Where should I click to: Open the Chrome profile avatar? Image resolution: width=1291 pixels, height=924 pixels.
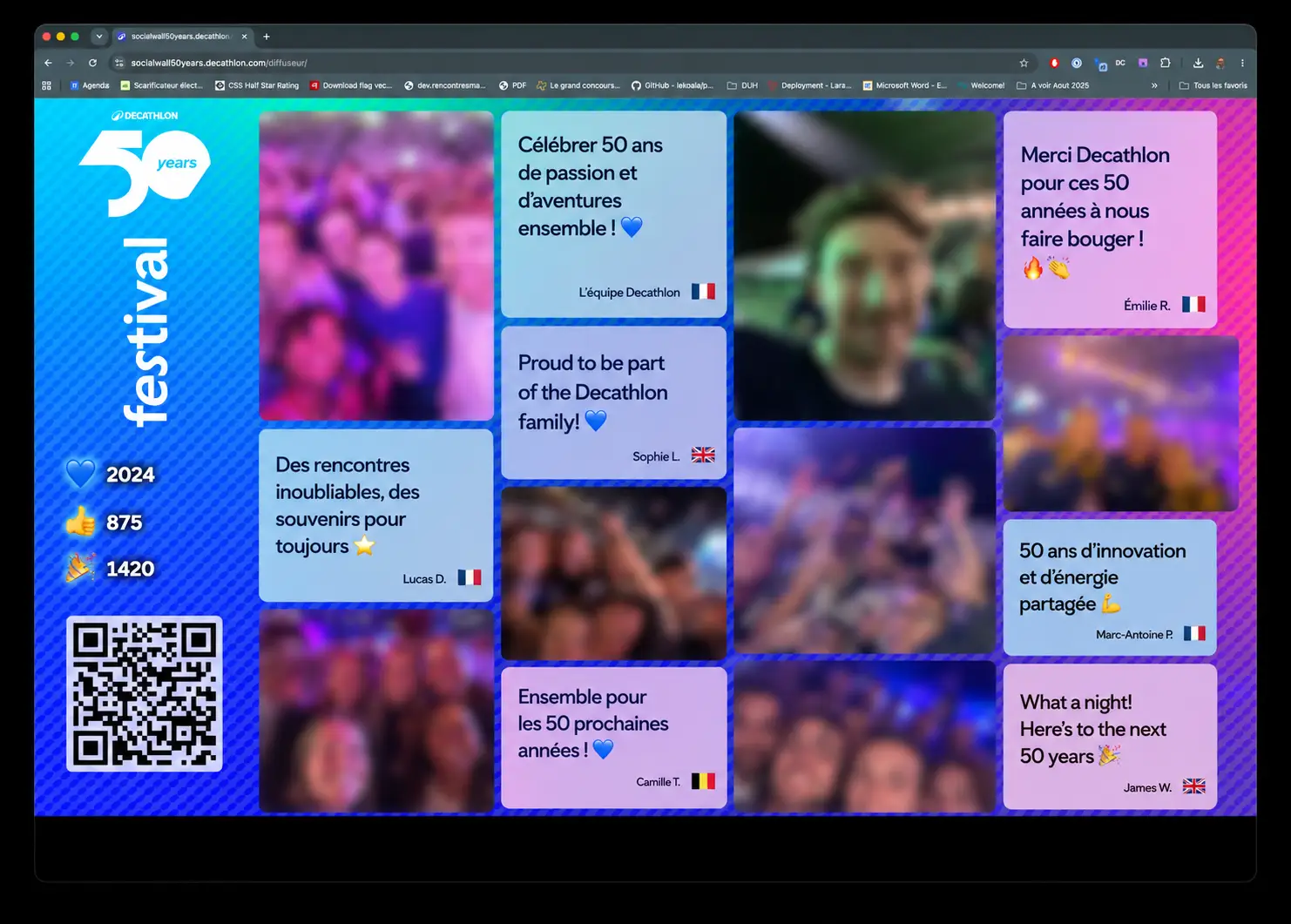(1220, 63)
